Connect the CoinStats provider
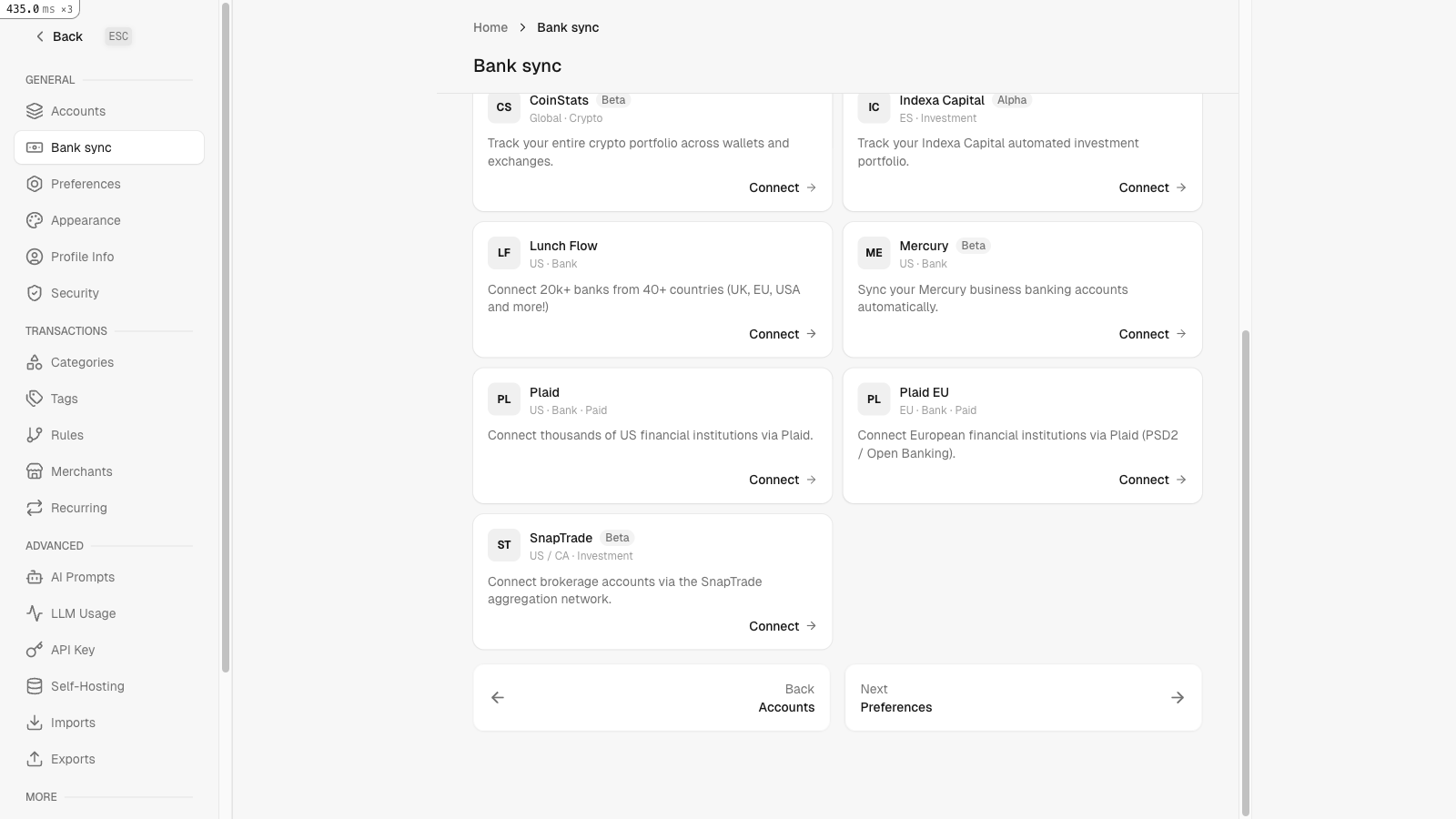 point(783,187)
